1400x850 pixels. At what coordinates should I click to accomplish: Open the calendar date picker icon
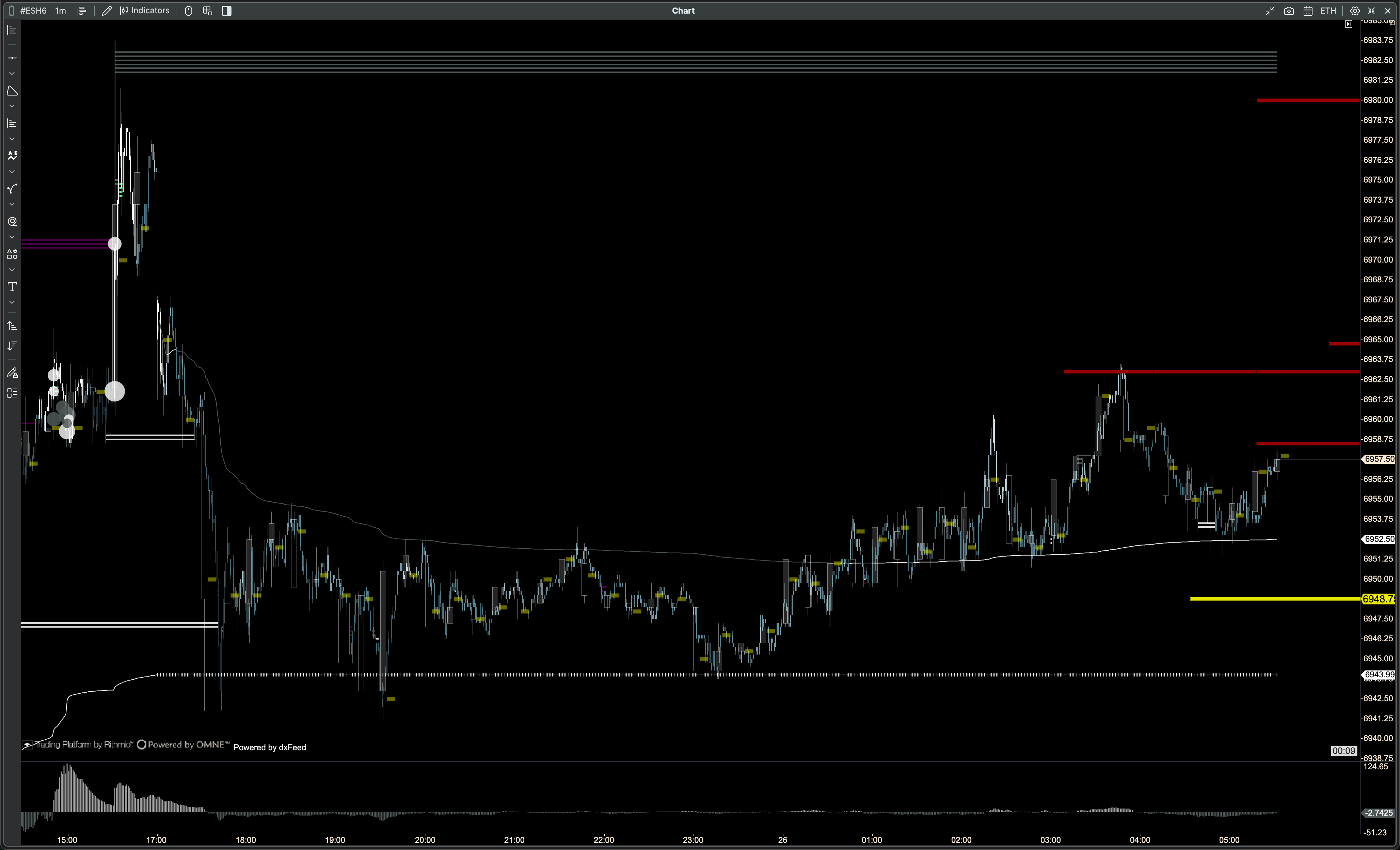click(x=1307, y=11)
